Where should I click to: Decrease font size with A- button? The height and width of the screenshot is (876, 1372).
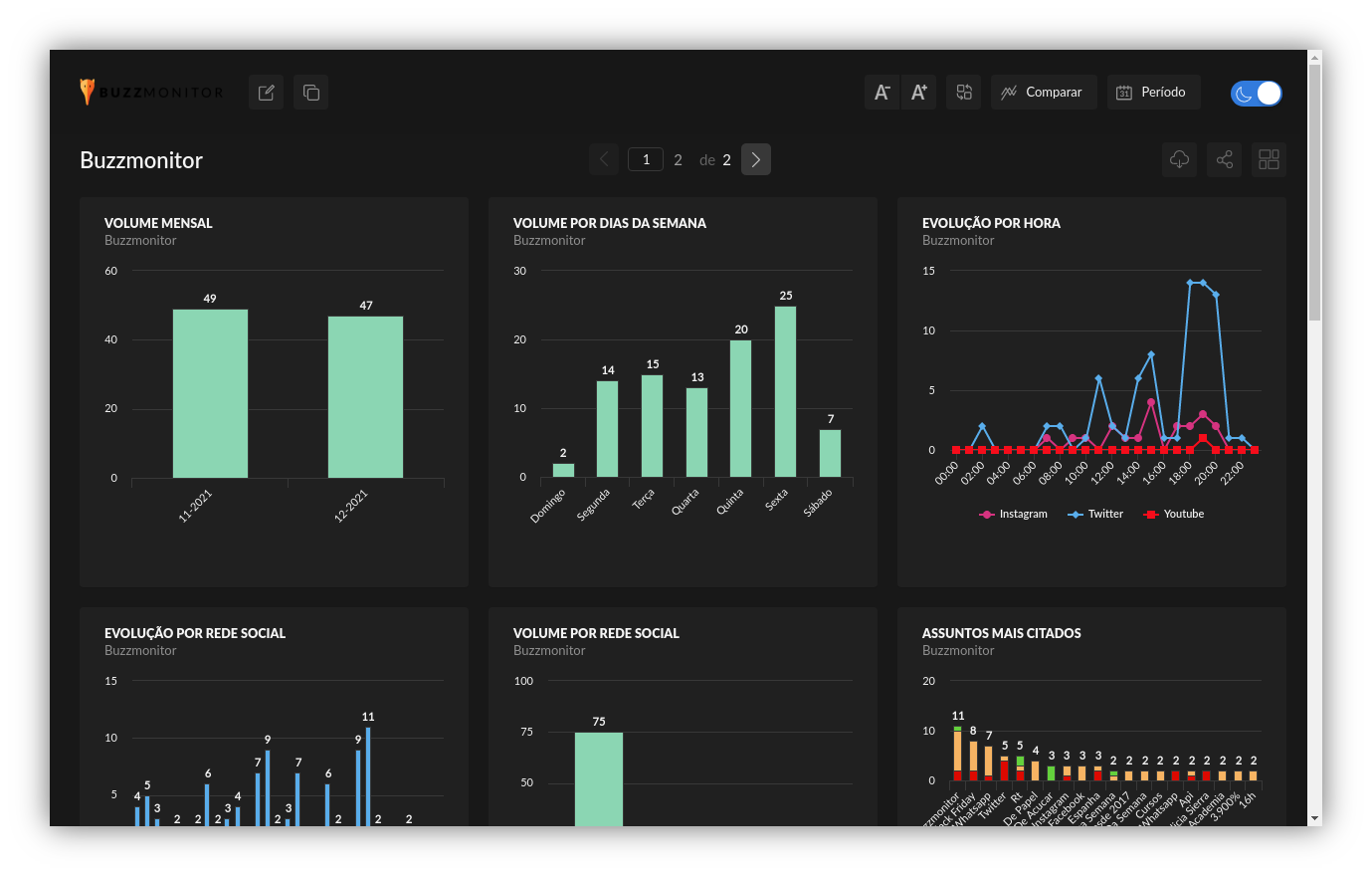(882, 93)
